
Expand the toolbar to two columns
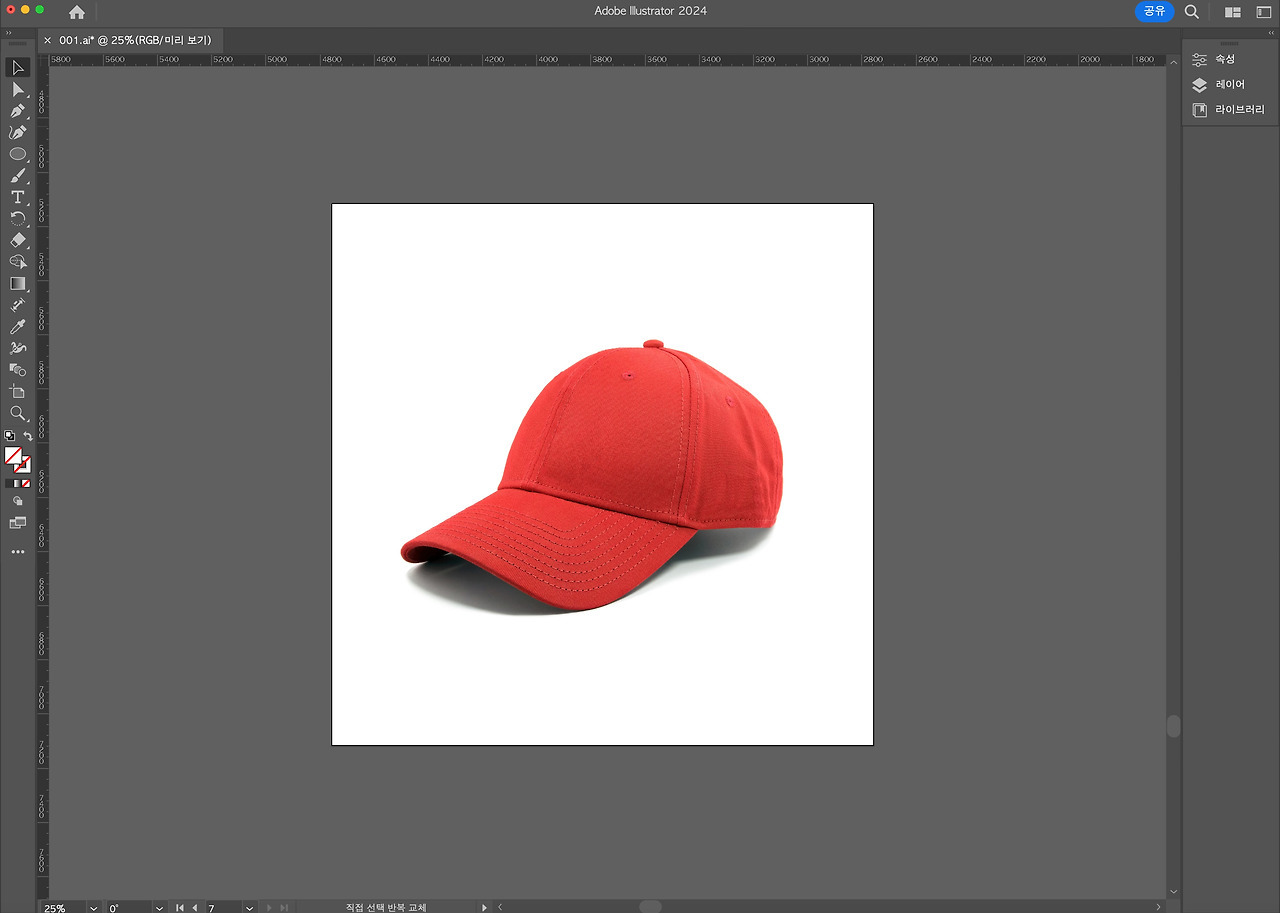(x=8, y=33)
